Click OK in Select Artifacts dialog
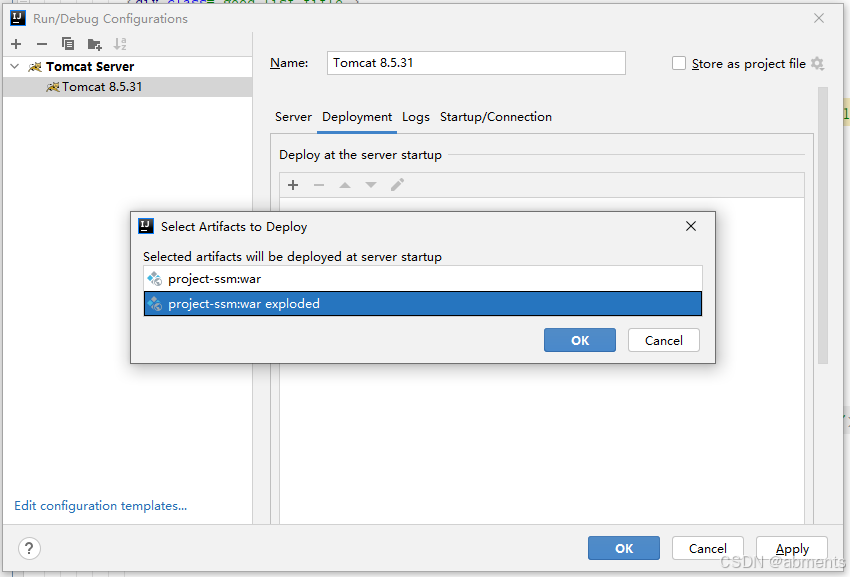Image resolution: width=850 pixels, height=577 pixels. (579, 340)
